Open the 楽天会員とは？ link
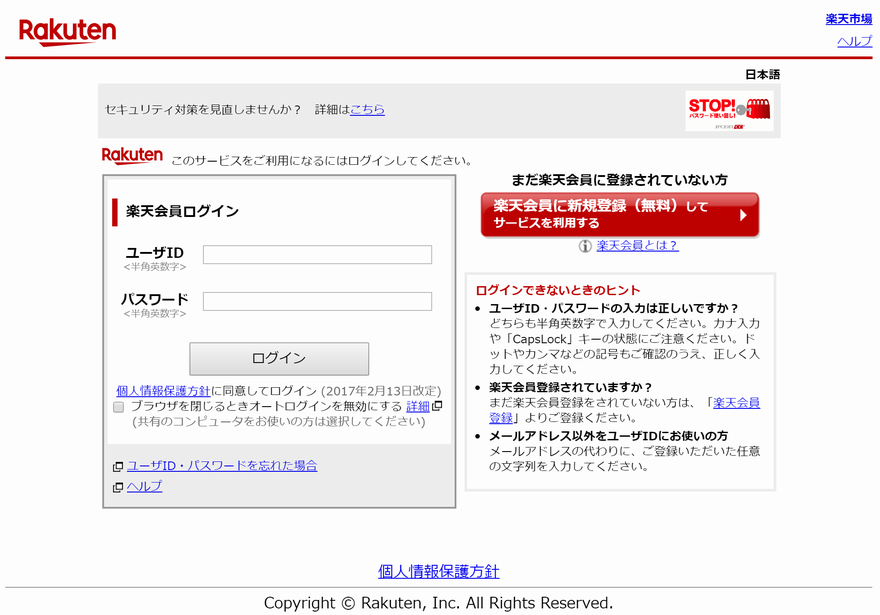The height and width of the screenshot is (615, 880). (637, 246)
